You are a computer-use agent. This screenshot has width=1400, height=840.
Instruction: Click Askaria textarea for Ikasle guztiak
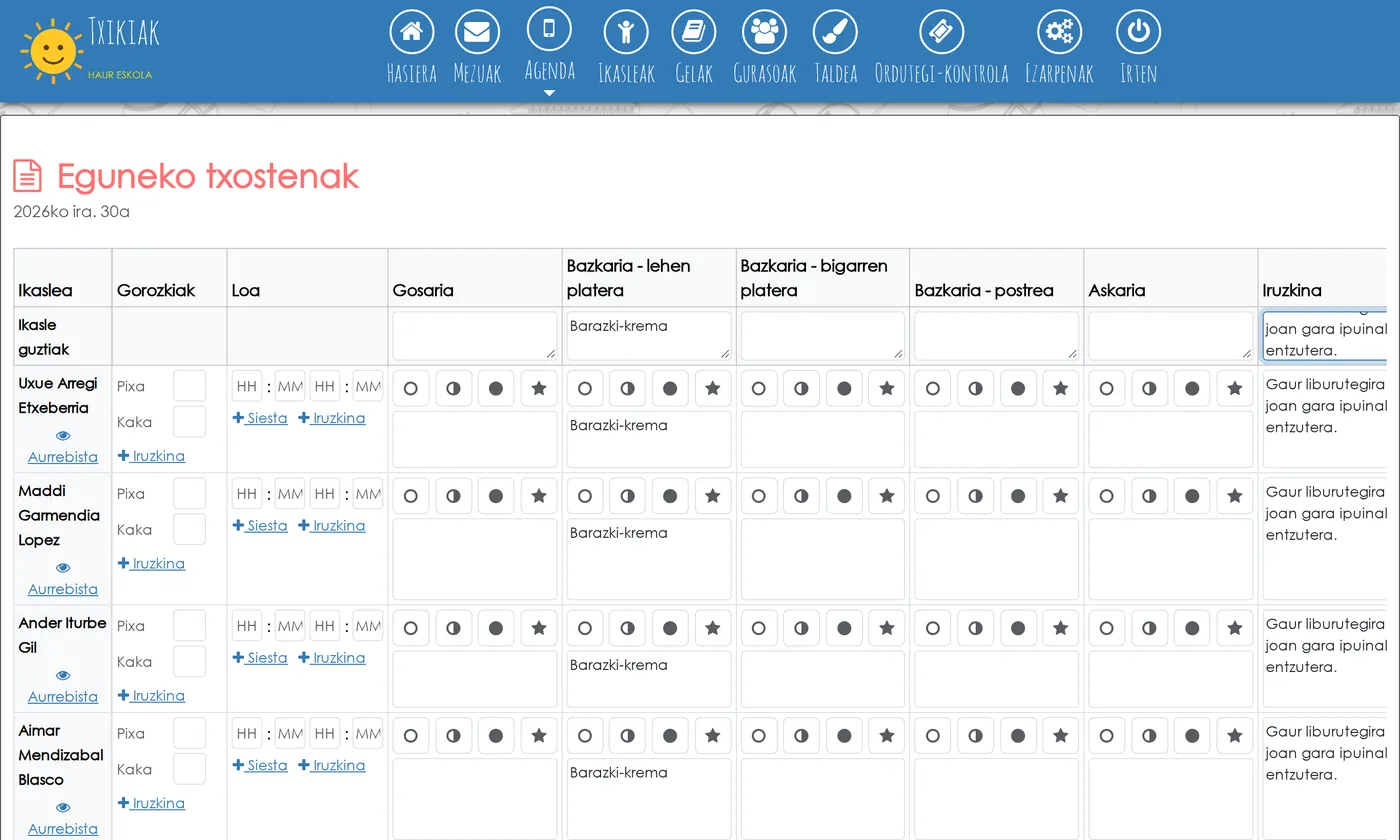pos(1170,336)
